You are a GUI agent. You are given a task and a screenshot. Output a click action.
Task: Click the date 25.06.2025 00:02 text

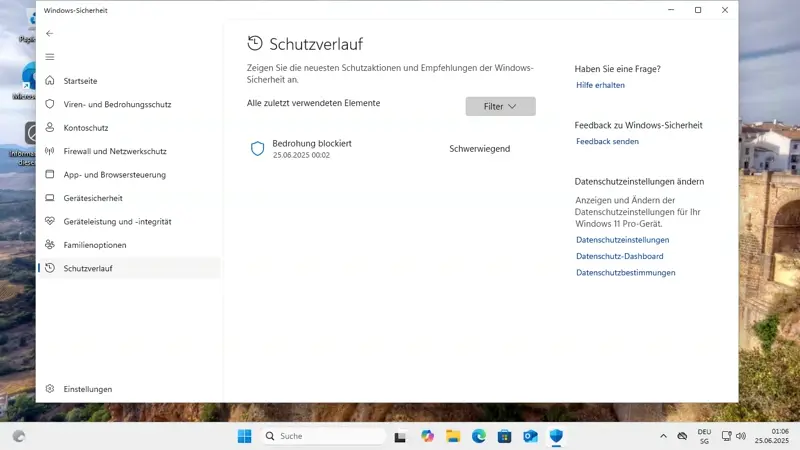tap(301, 155)
